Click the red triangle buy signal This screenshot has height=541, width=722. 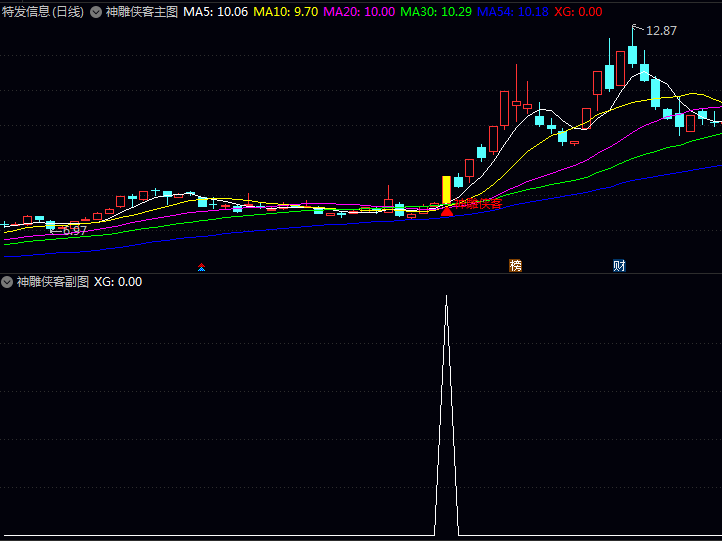[447, 210]
